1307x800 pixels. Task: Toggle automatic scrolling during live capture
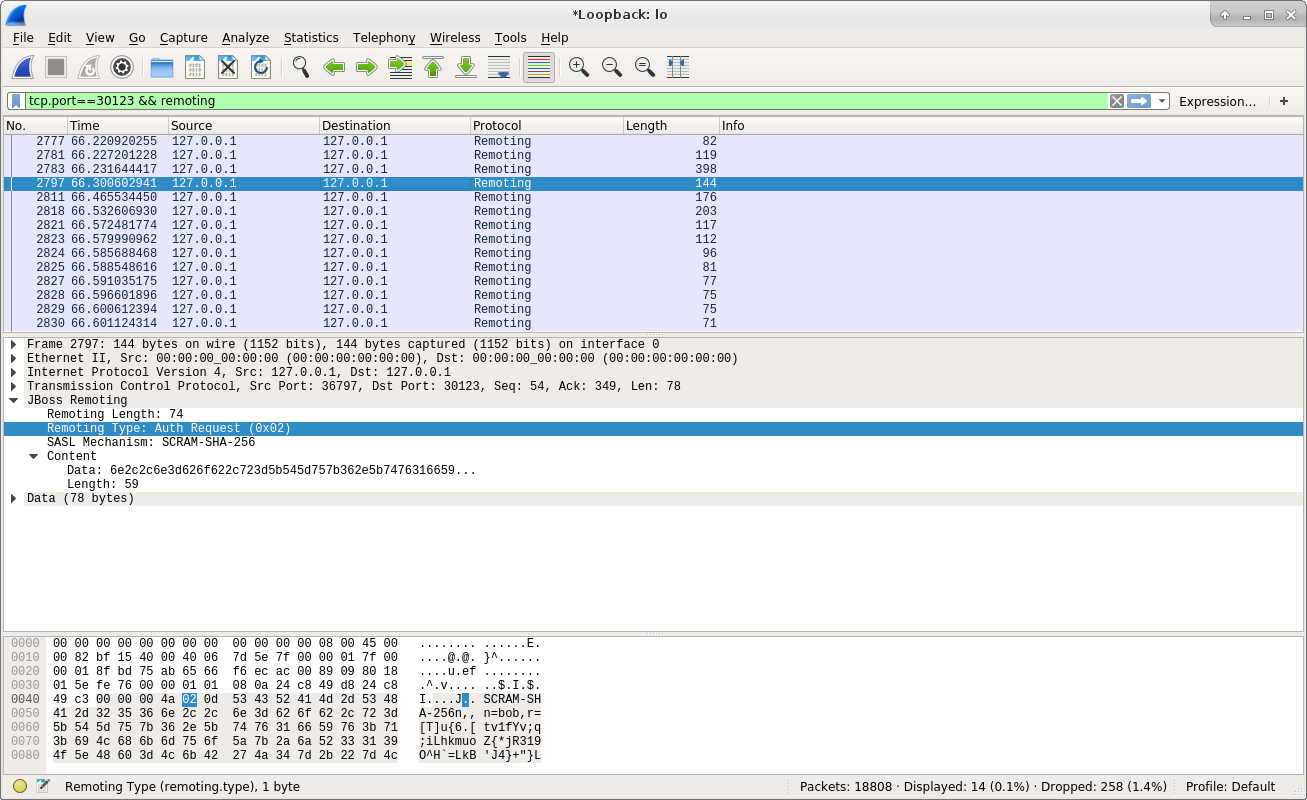[x=499, y=67]
